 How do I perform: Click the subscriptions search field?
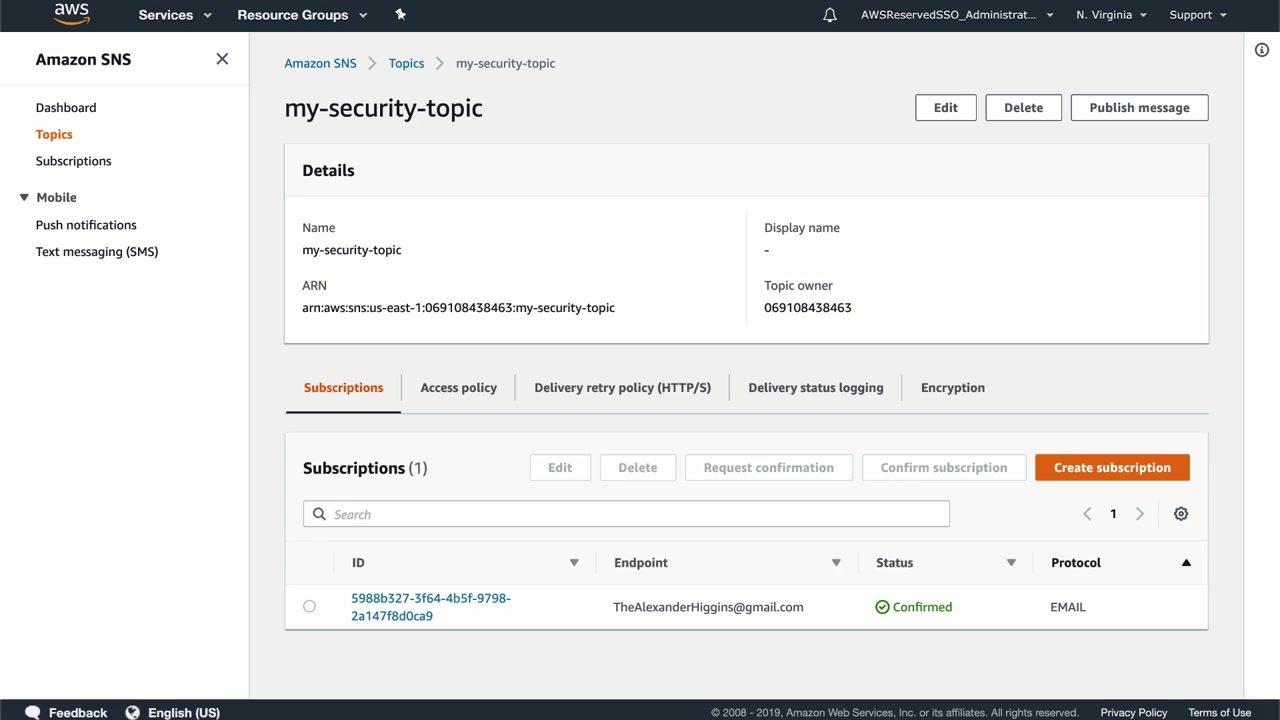point(626,514)
